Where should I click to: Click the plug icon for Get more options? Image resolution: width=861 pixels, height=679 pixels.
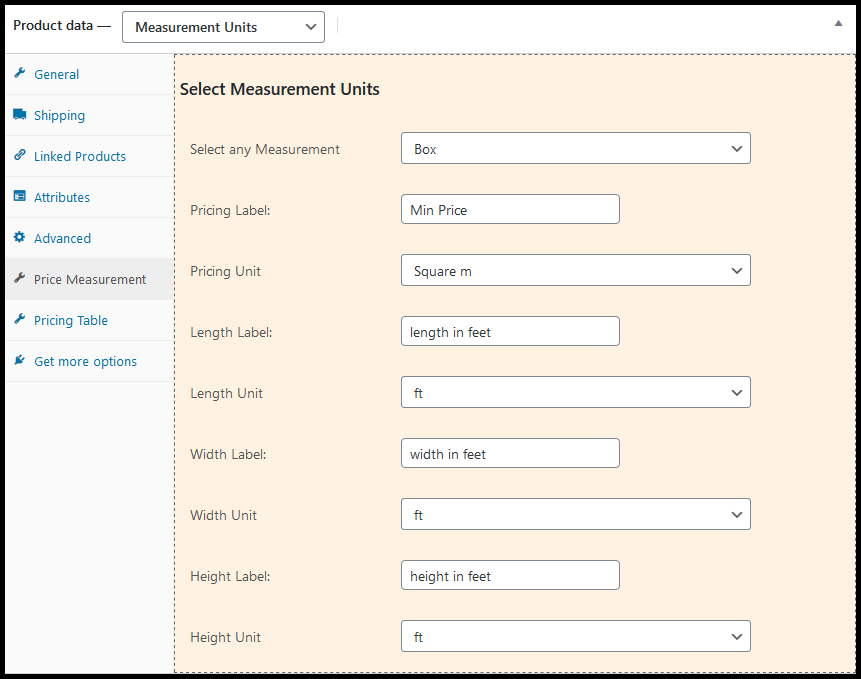click(19, 361)
